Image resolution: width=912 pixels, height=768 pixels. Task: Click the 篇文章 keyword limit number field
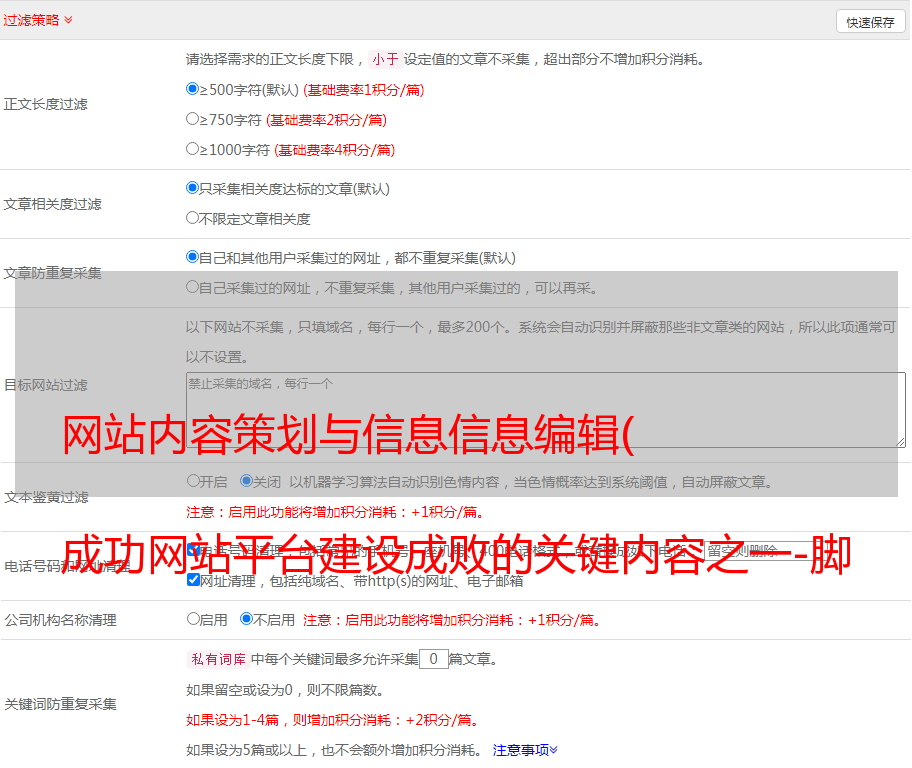pos(433,659)
